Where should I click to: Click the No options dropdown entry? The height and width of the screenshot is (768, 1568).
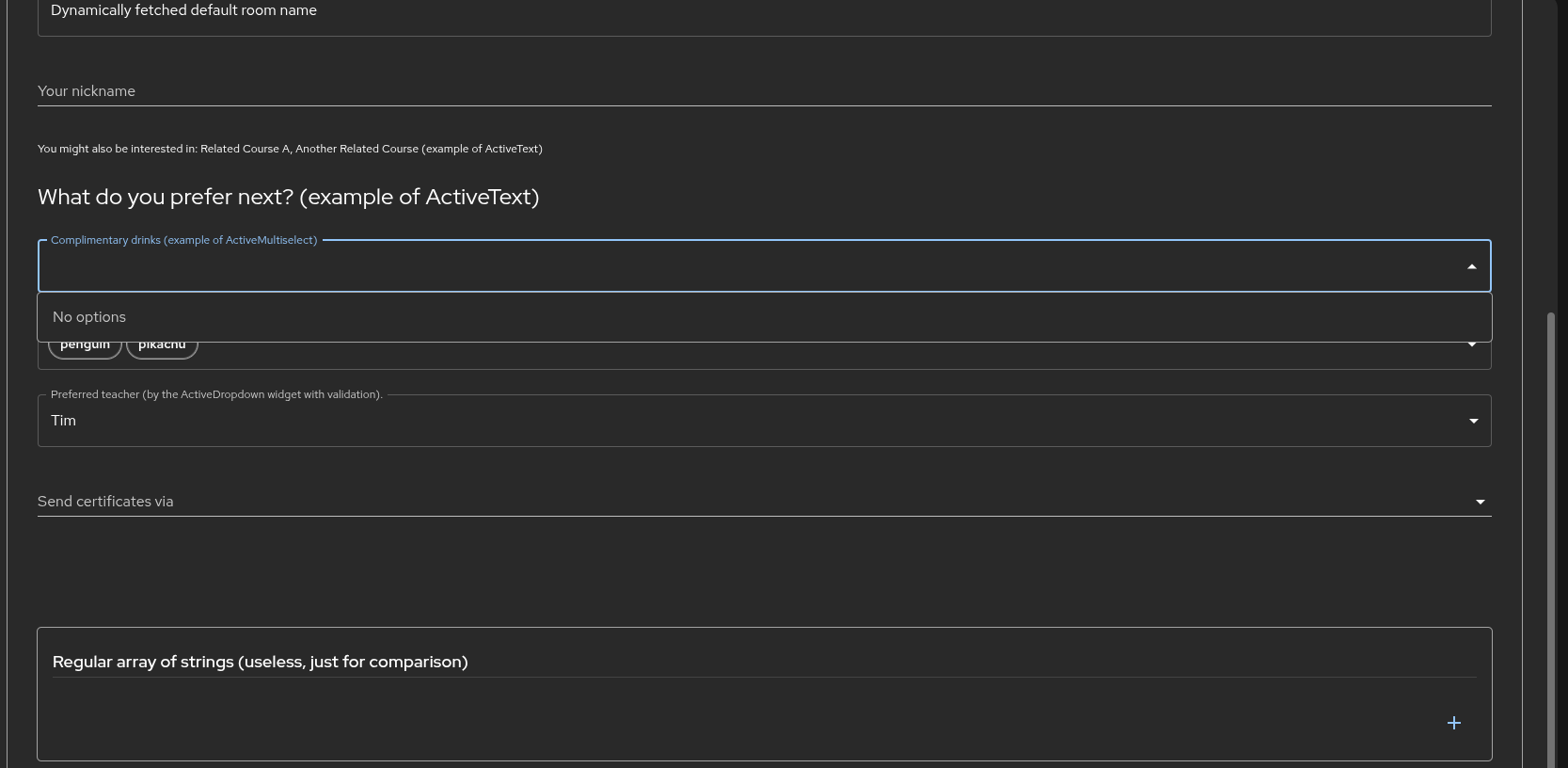[x=89, y=317]
